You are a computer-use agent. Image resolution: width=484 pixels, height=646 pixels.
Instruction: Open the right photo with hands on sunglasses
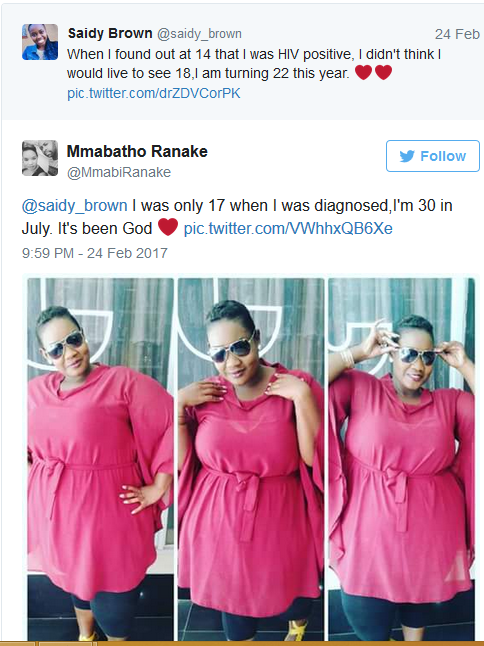click(402, 459)
